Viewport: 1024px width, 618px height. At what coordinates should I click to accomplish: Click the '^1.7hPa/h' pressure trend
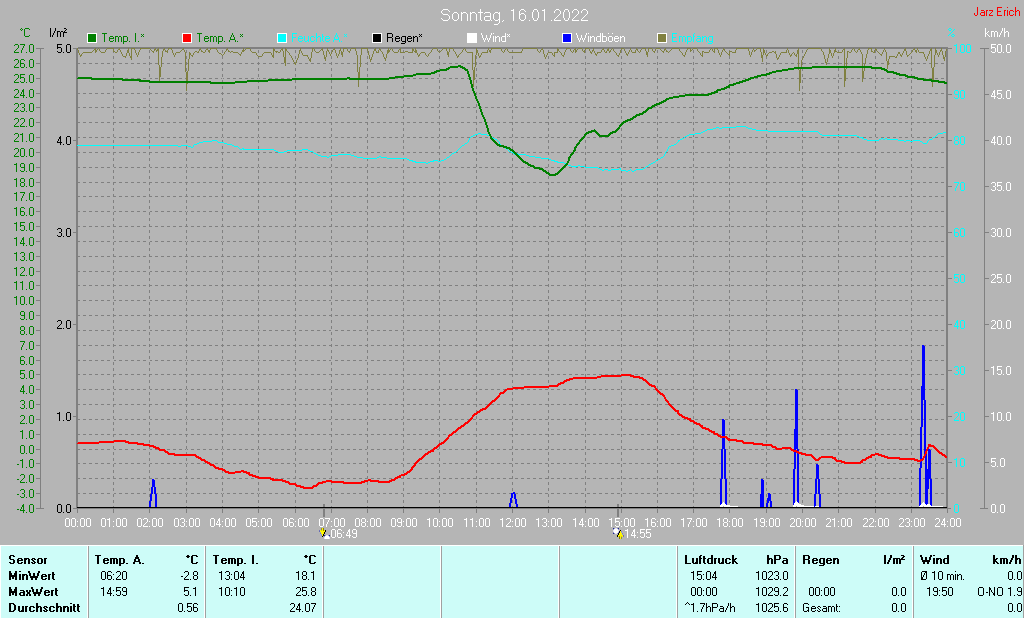tap(710, 608)
